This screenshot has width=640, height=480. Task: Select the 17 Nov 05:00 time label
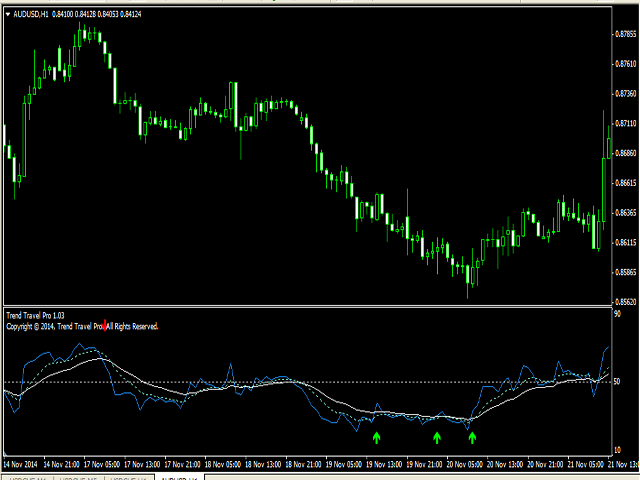[104, 465]
